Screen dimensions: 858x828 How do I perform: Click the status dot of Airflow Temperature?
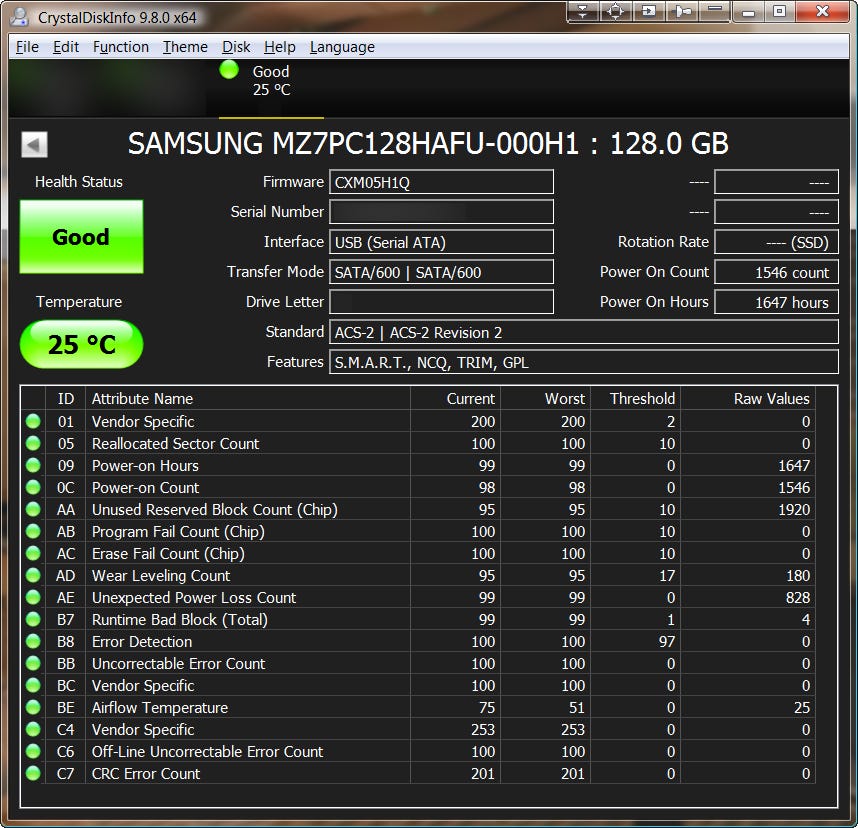pyautogui.click(x=33, y=707)
